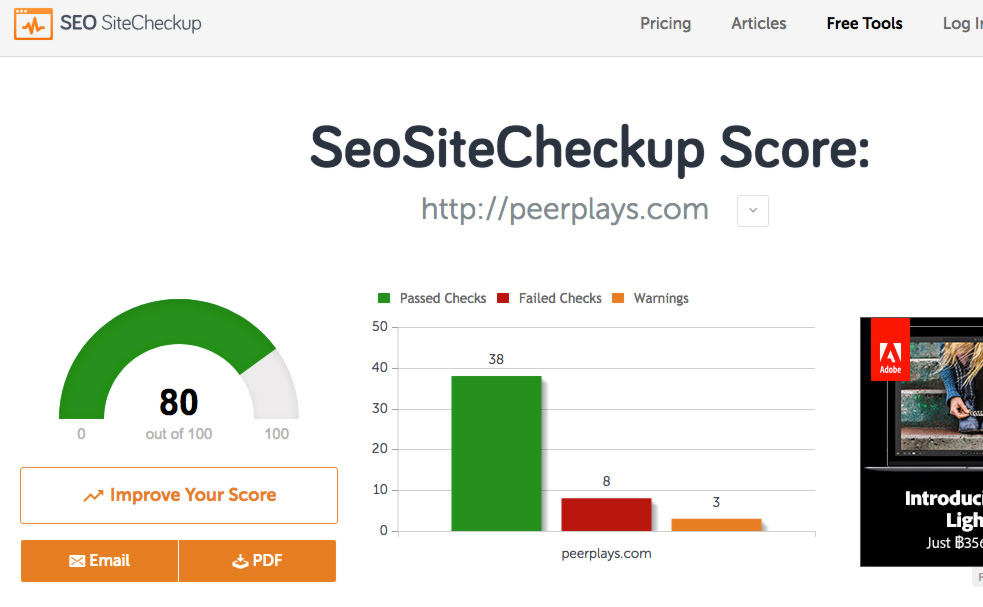Click the red Failed Checks bar labeled 8
Image resolution: width=983 pixels, height=607 pixels.
(606, 514)
